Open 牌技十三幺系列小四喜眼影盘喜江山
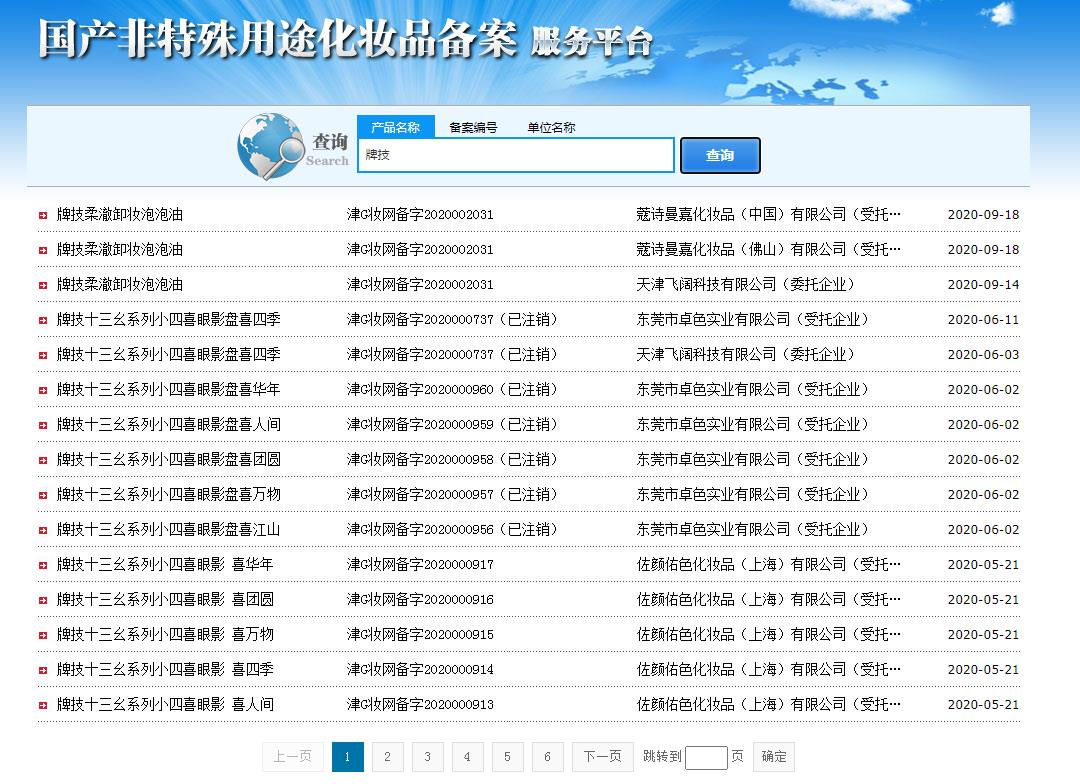The height and width of the screenshot is (784, 1080). [169, 529]
